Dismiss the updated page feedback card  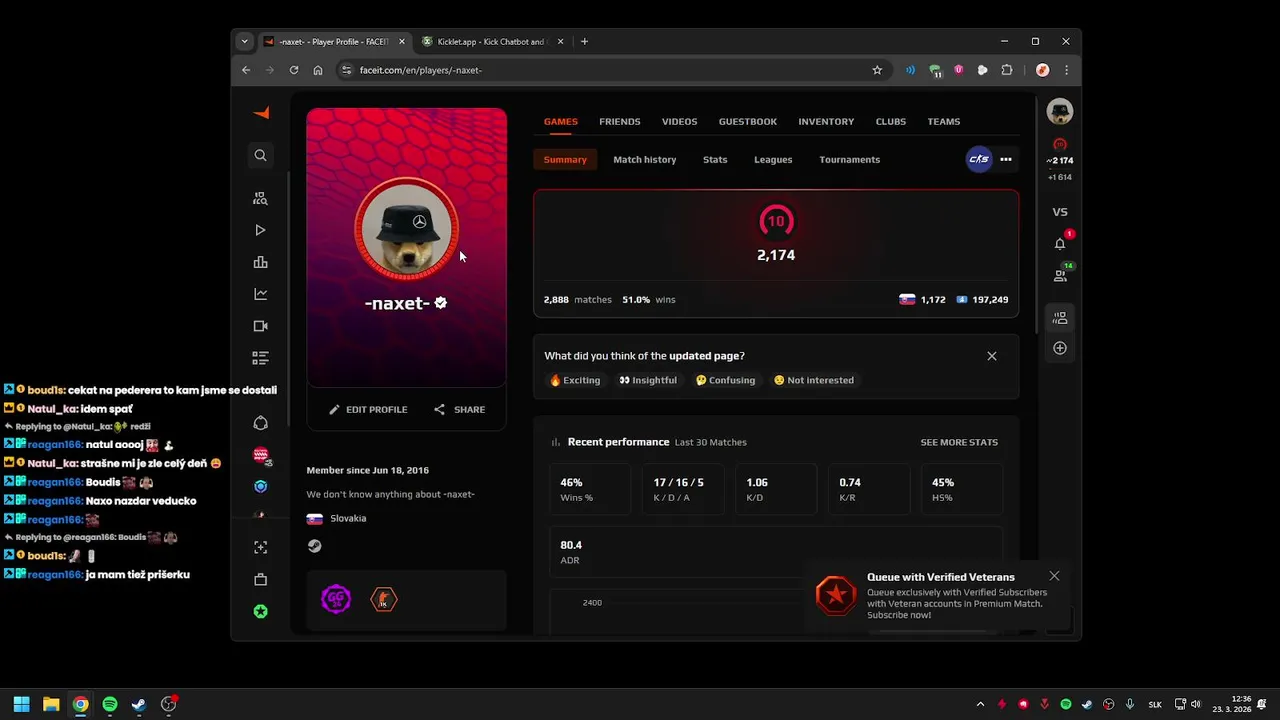tap(992, 356)
